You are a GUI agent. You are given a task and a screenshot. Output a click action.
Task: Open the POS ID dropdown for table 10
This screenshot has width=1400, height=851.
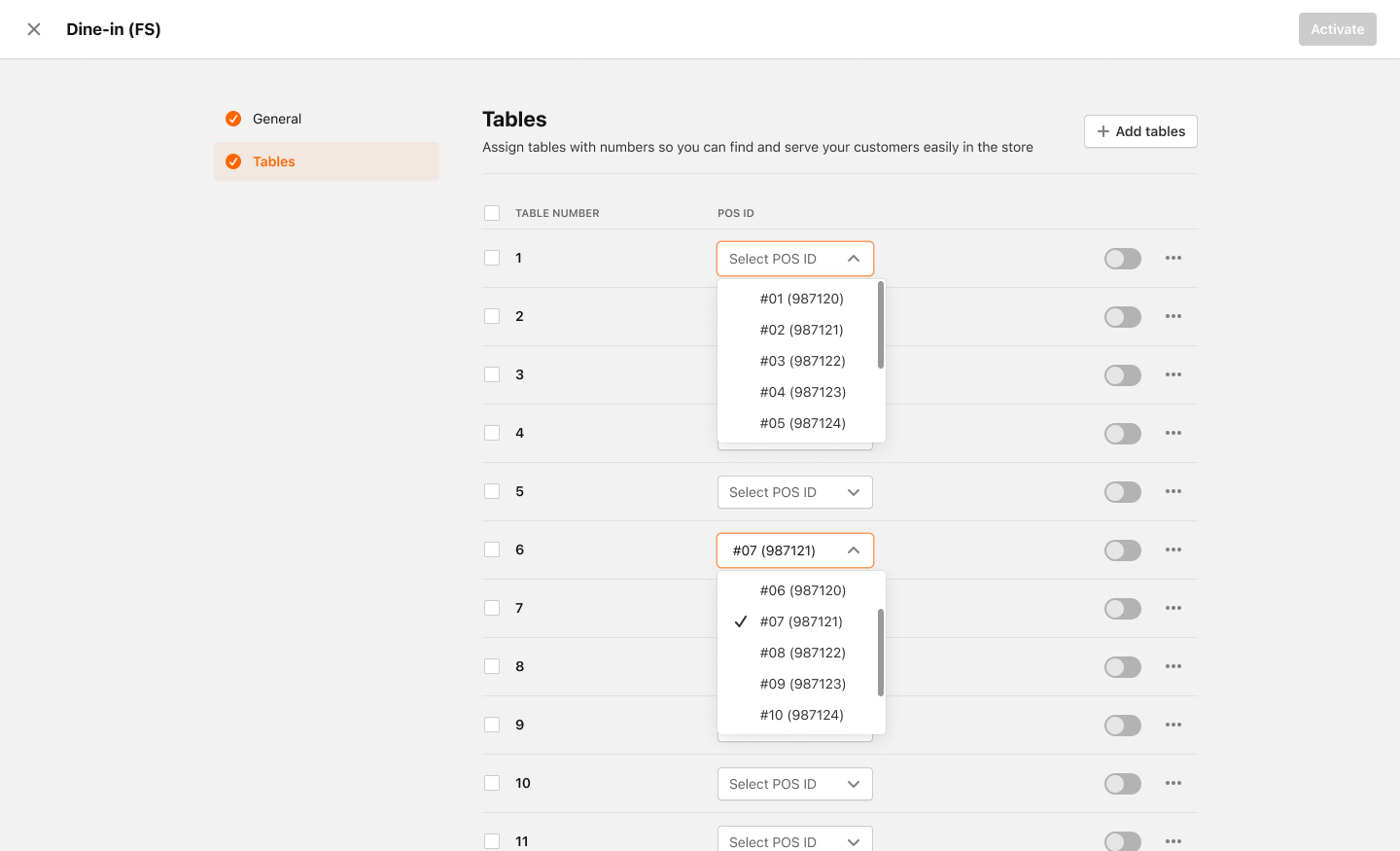coord(795,784)
